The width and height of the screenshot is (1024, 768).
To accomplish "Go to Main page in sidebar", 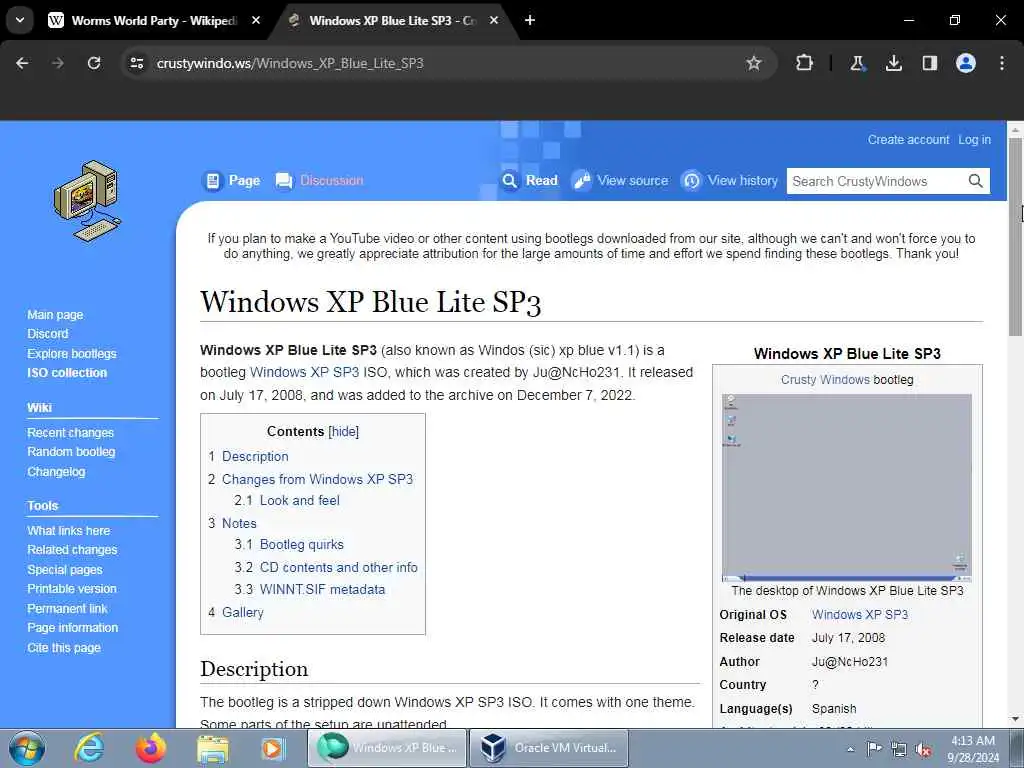I will pyautogui.click(x=55, y=315).
